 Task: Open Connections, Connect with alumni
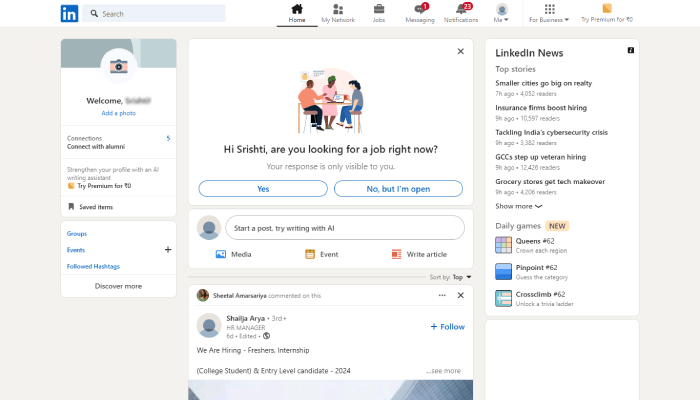(x=118, y=142)
